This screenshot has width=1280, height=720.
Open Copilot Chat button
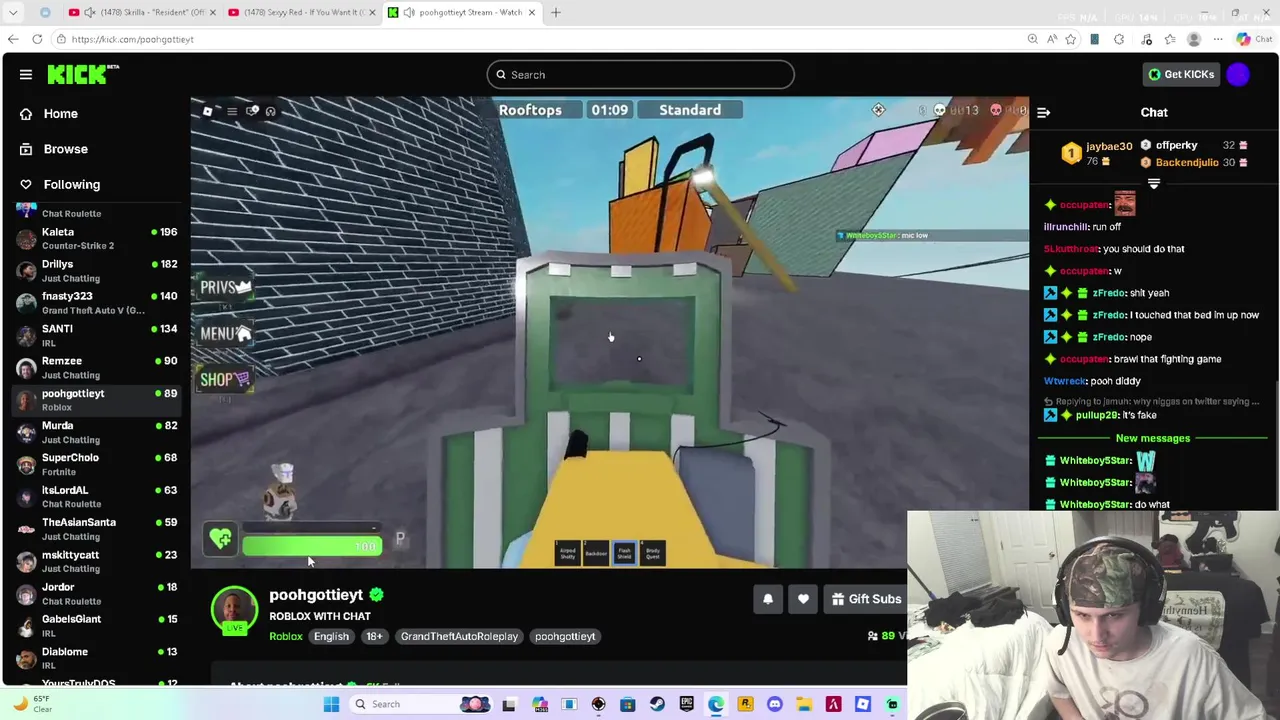click(1253, 39)
